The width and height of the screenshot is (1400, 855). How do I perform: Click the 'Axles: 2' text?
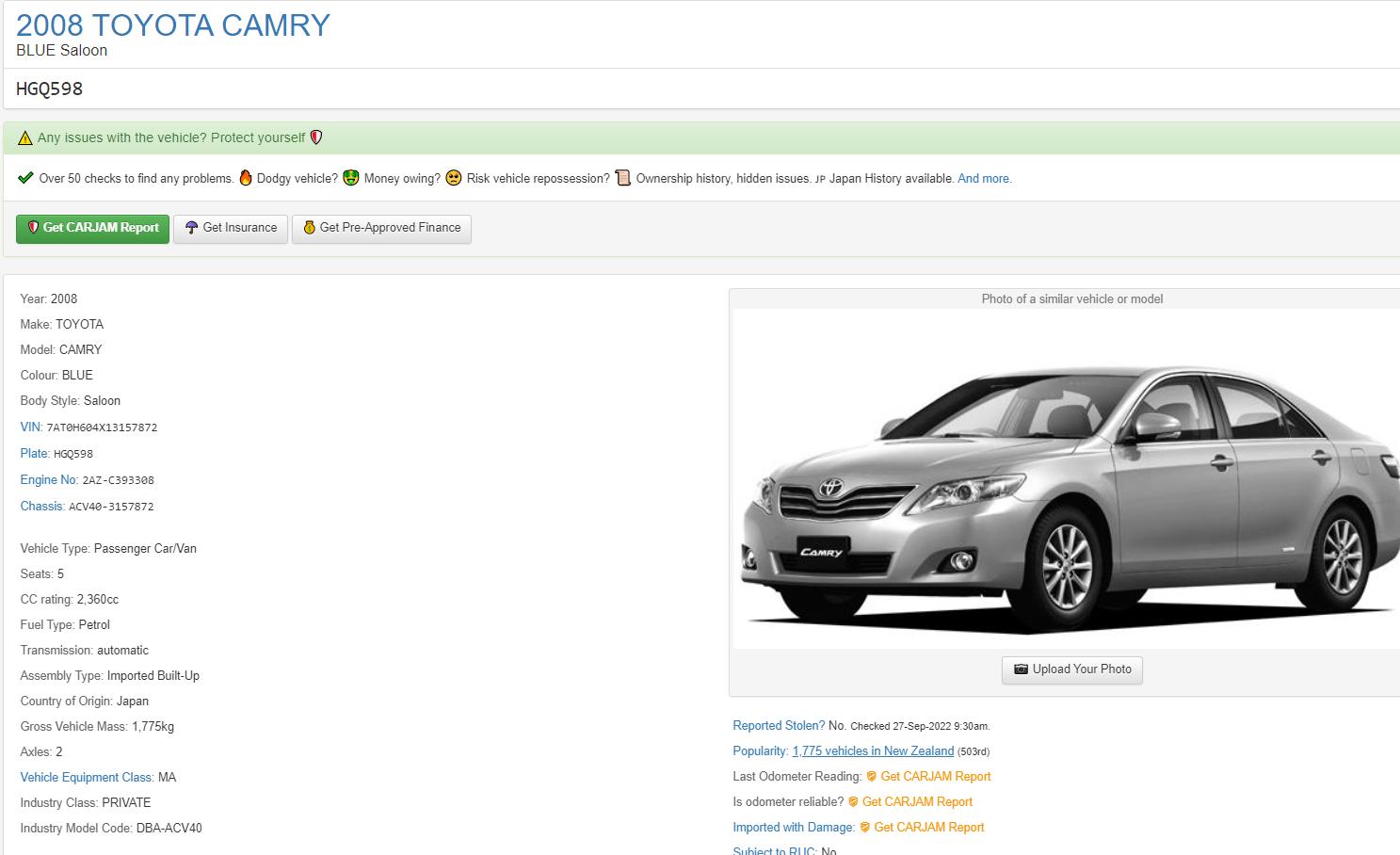tap(41, 752)
